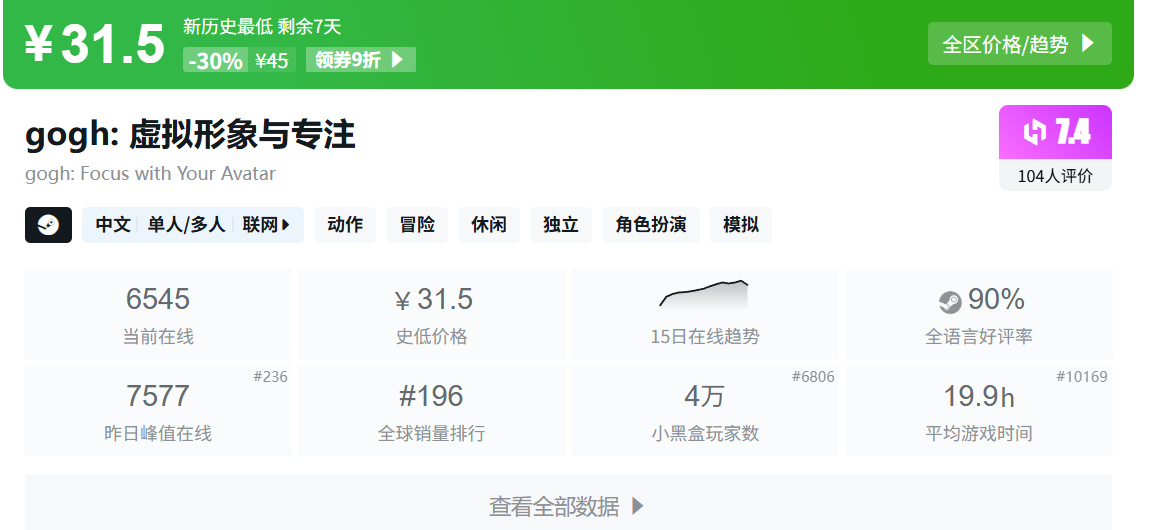This screenshot has width=1152, height=530.
Task: Click the 新历史最低 剩余7天 label
Action: 262,27
